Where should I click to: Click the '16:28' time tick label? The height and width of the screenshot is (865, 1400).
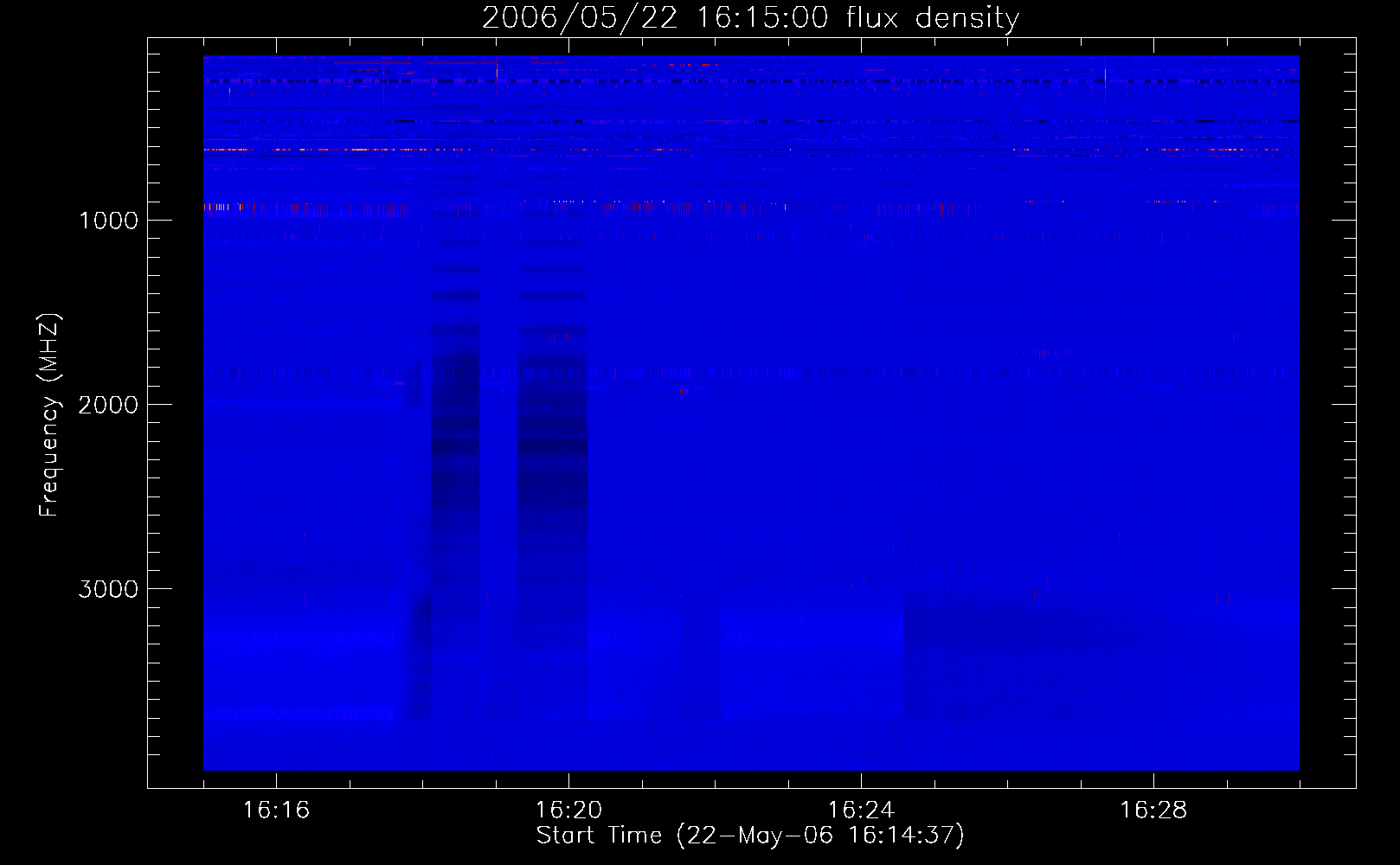tap(1153, 810)
